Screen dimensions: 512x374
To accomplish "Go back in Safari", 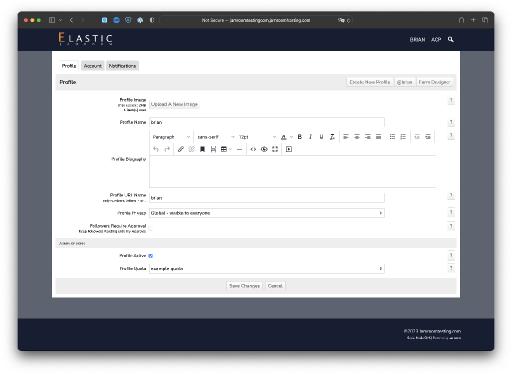I will pyautogui.click(x=71, y=20).
